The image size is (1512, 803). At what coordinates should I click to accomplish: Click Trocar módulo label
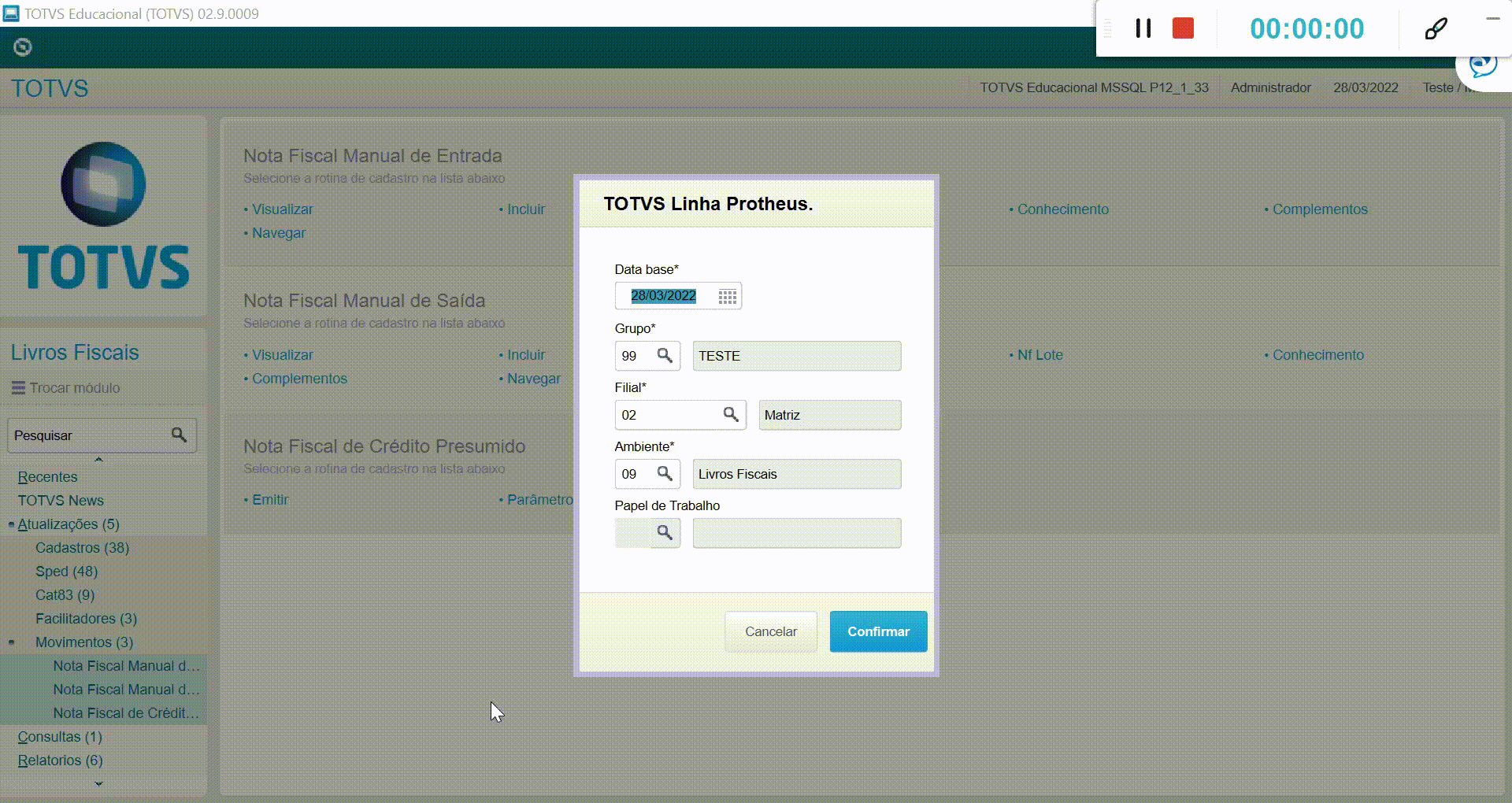pos(75,388)
